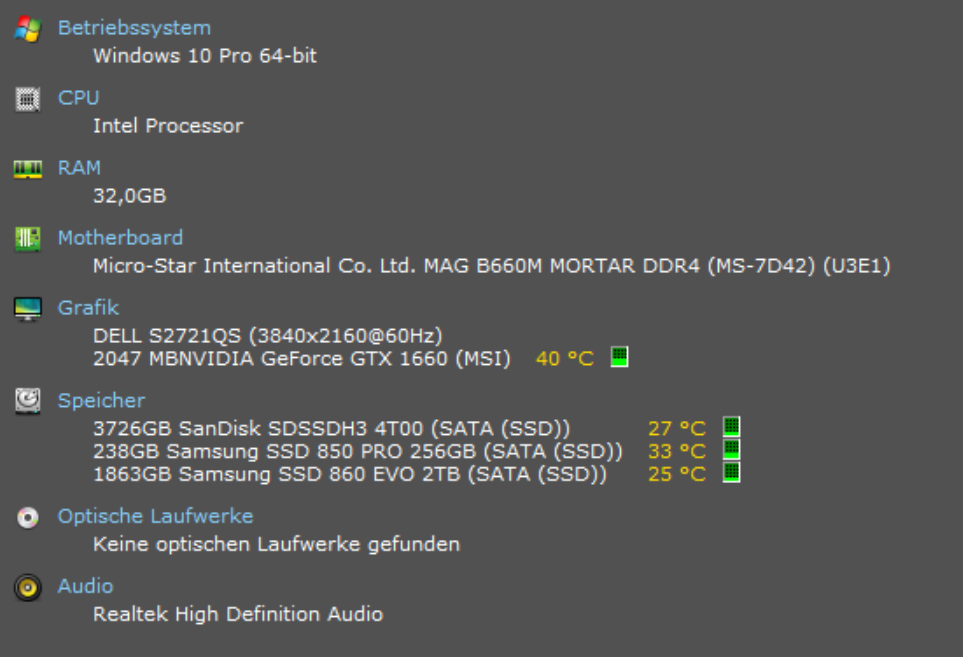
Task: Select the Audio speaker icon
Action: pyautogui.click(x=29, y=585)
